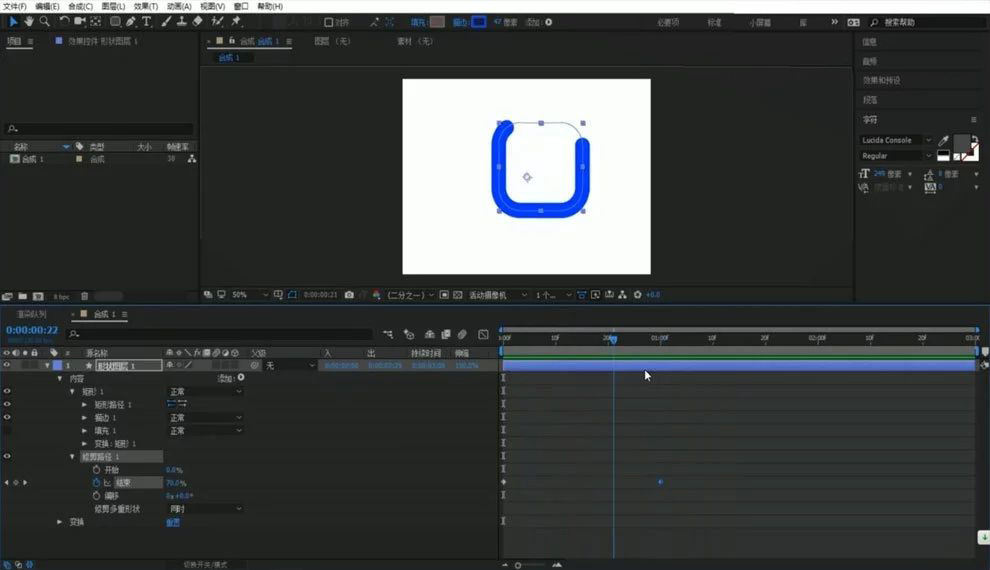
Task: Select the Camera tool
Action: tap(80, 21)
